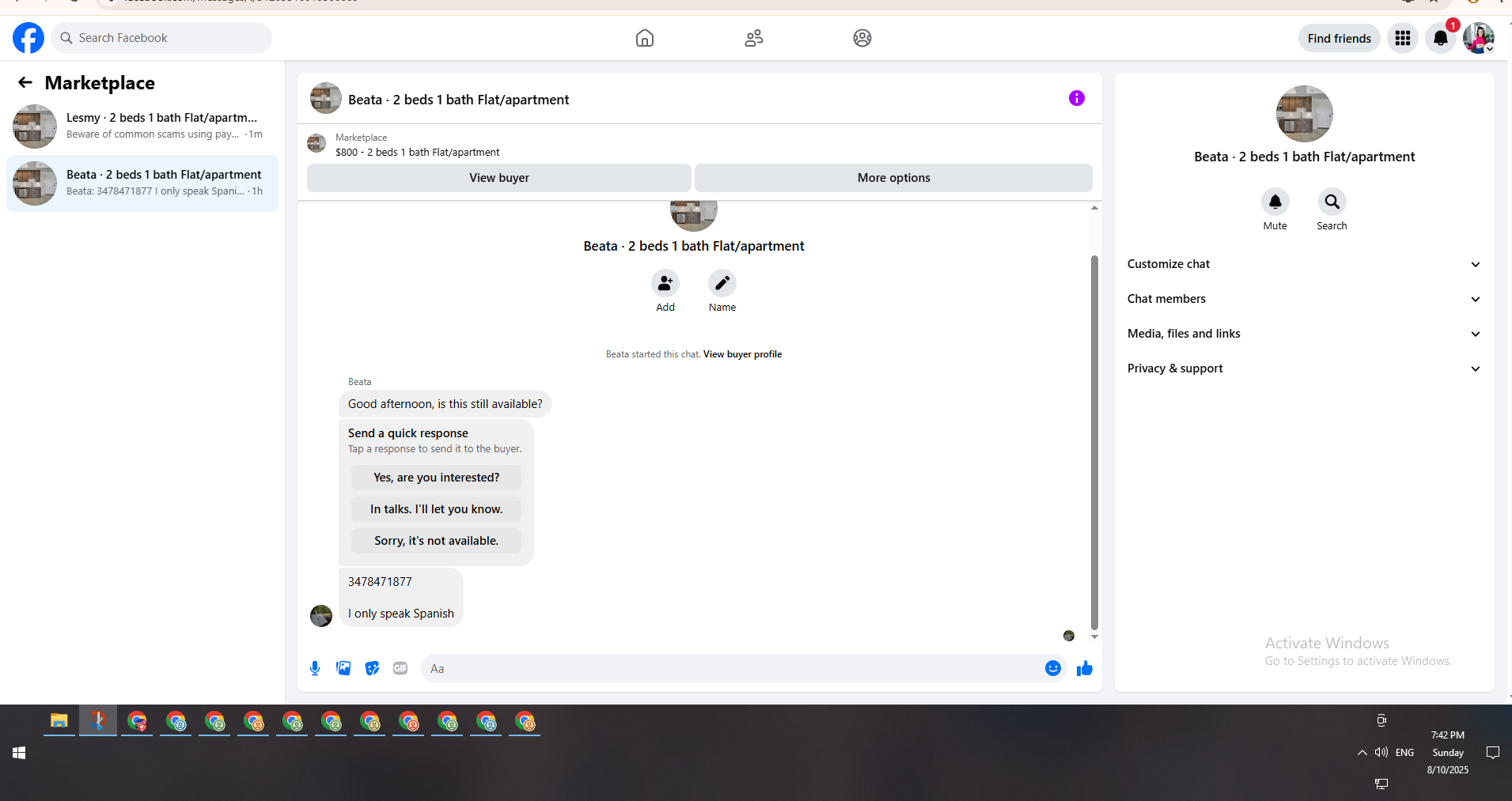Click the chat scroll down arrow
The image size is (1512, 801).
(x=1094, y=637)
